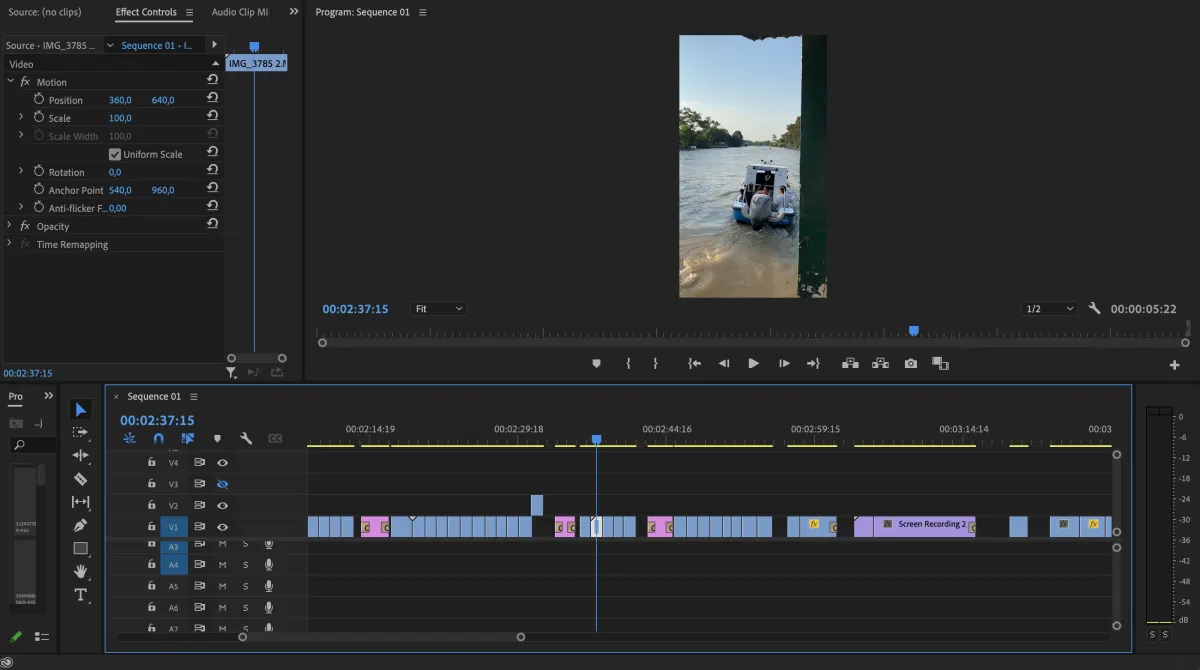Lock track V2 toggle
This screenshot has height=670, width=1200.
(x=151, y=506)
